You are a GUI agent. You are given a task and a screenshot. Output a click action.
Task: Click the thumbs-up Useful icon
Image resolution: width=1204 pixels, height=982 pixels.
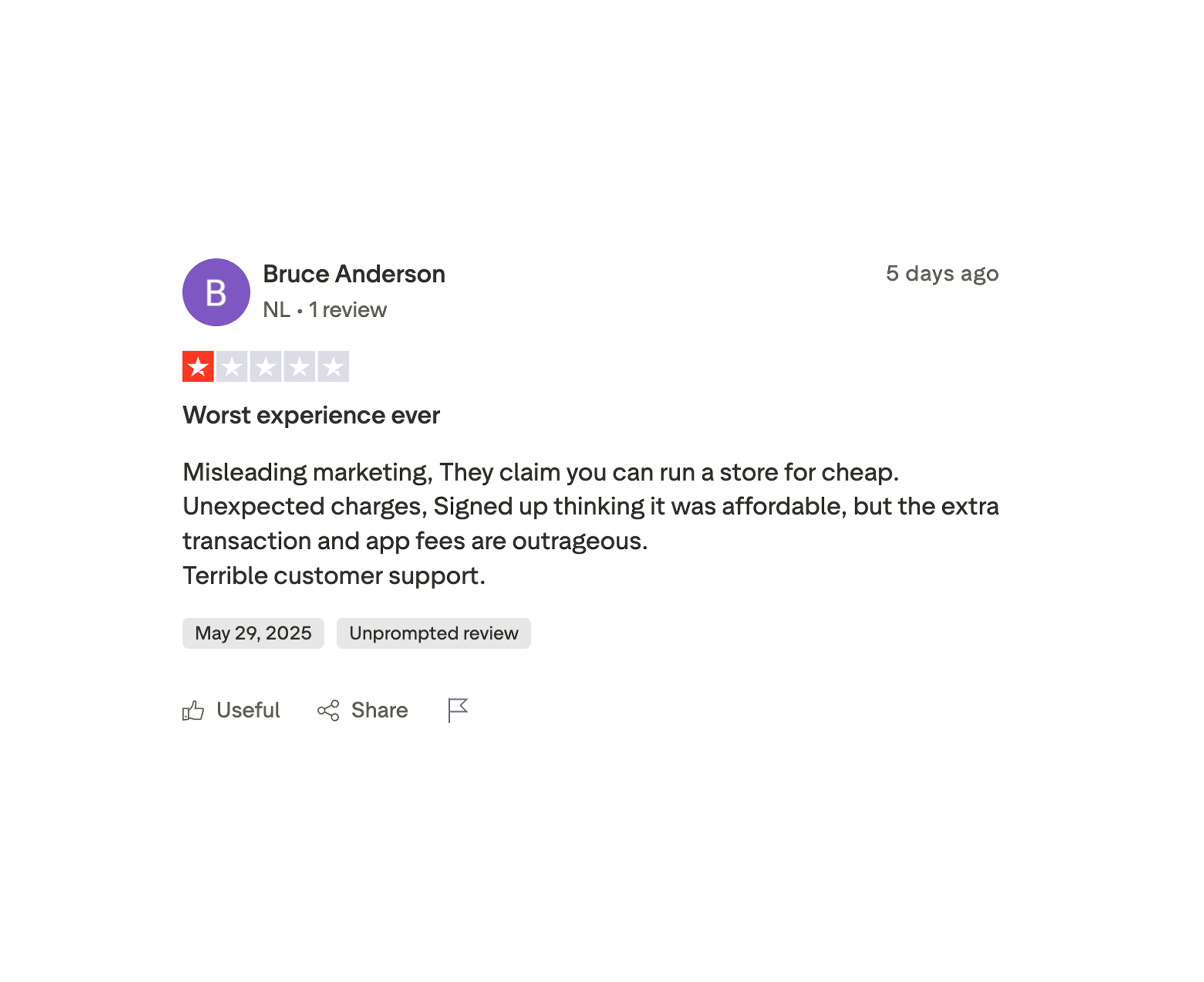(x=193, y=711)
